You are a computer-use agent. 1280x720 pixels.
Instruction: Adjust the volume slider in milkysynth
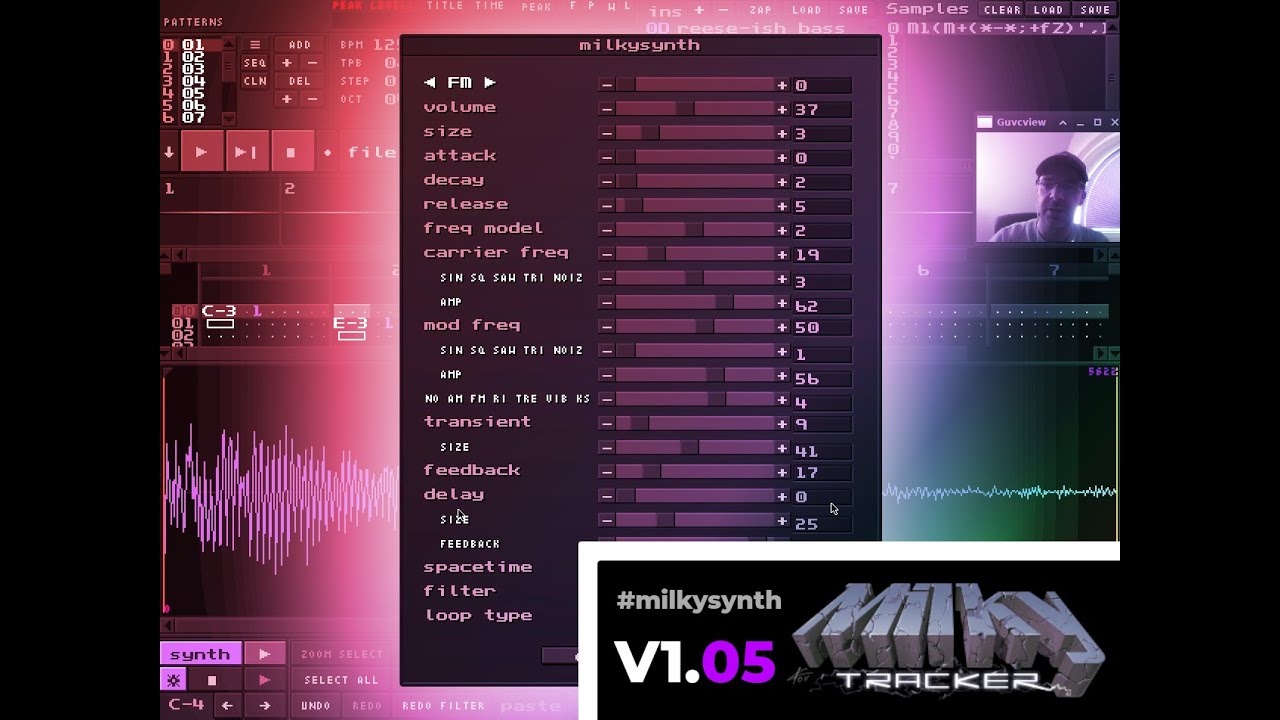click(695, 109)
